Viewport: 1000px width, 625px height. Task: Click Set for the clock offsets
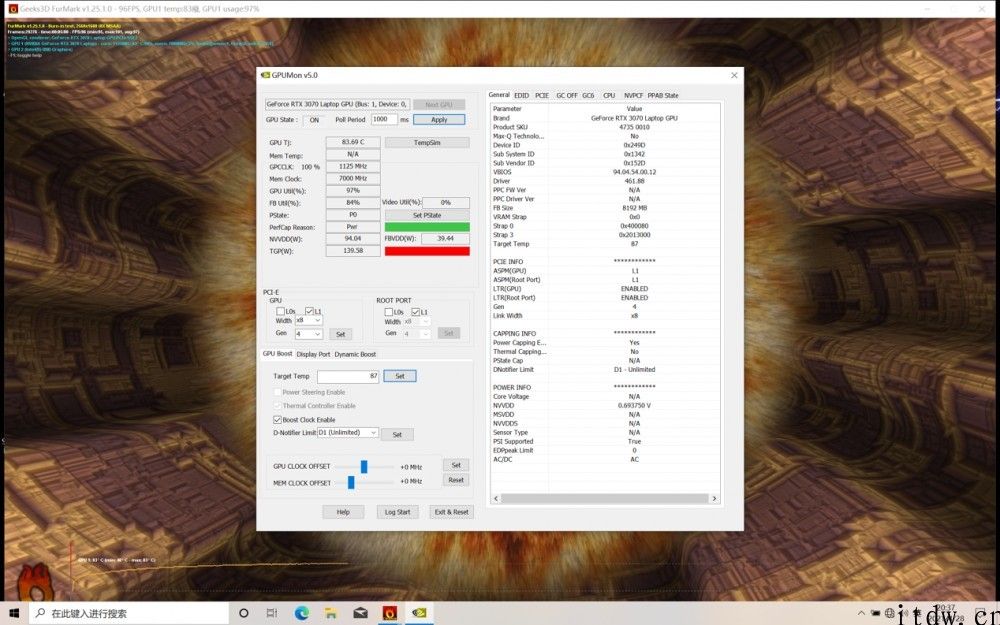(456, 465)
